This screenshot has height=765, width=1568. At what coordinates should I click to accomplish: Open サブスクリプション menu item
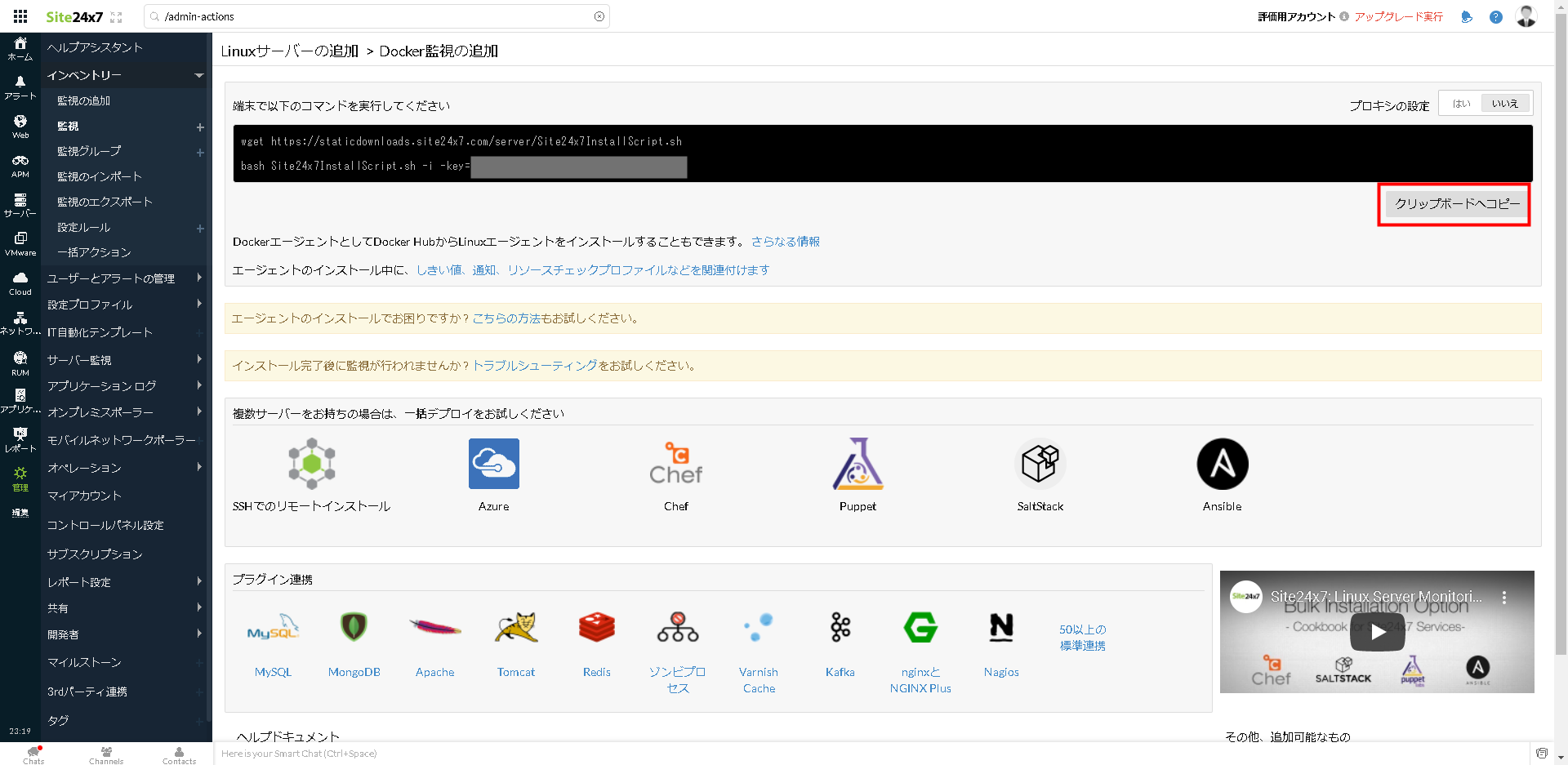(x=95, y=554)
